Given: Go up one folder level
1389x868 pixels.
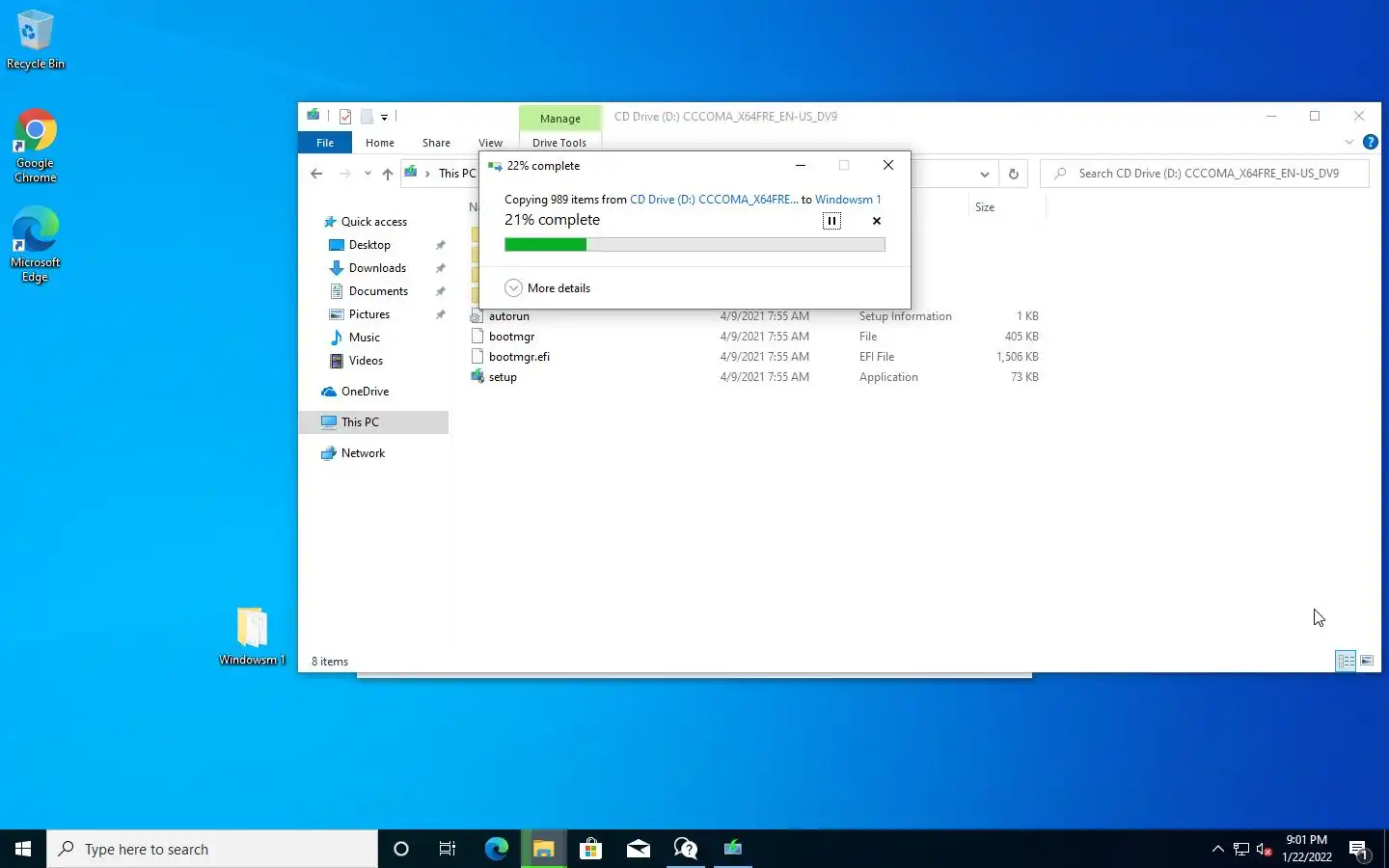Looking at the screenshot, I should (x=388, y=174).
